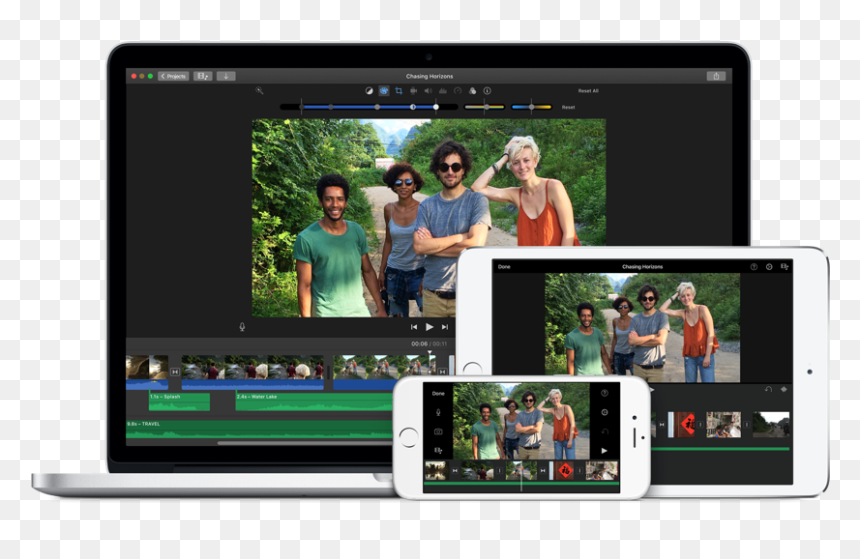Click the iPhone home button

[409, 437]
